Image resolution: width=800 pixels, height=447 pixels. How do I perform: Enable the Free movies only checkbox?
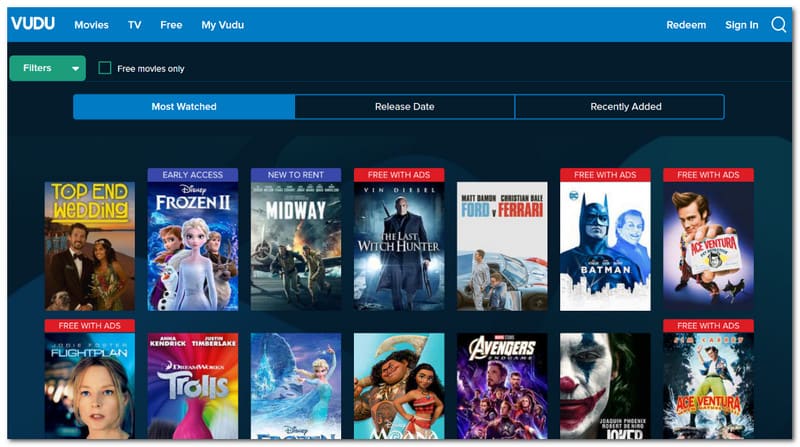(105, 68)
